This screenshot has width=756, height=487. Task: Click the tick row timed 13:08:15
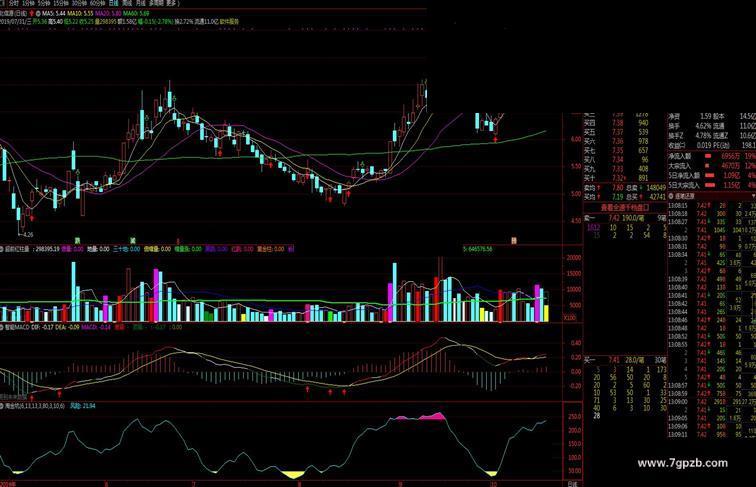click(x=712, y=206)
